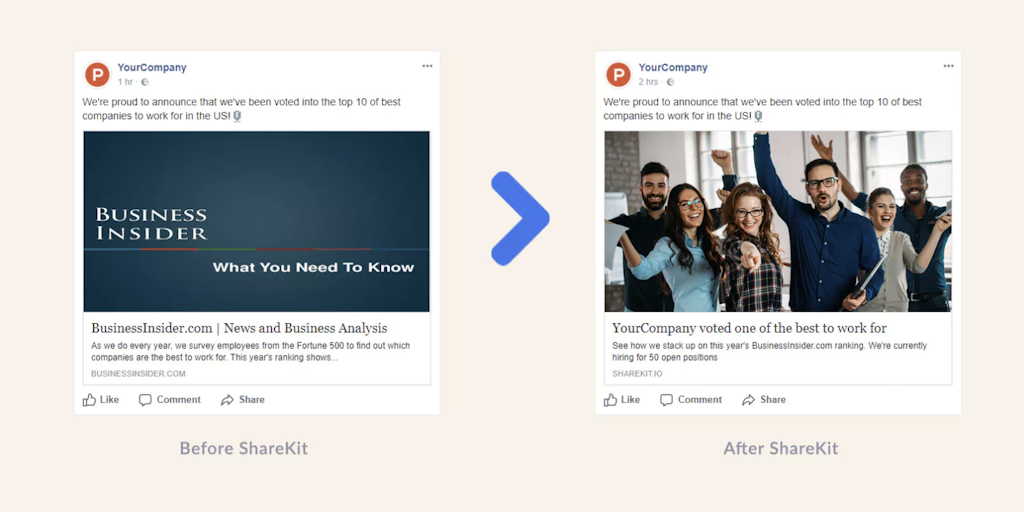Click the '1 hr' timestamp
The height and width of the screenshot is (512, 1024).
pyautogui.click(x=125, y=82)
